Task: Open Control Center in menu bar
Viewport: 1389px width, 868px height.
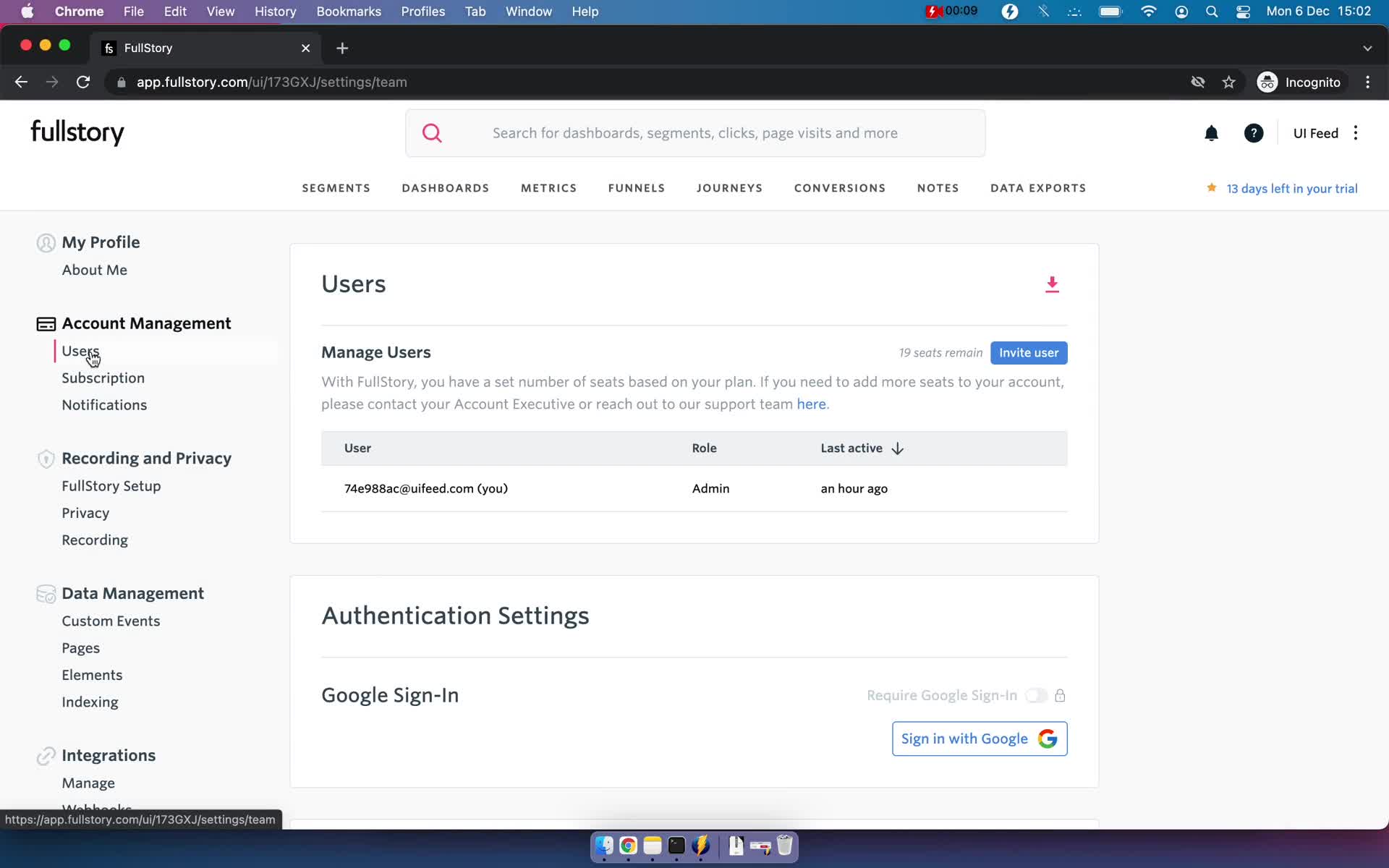Action: 1243,12
